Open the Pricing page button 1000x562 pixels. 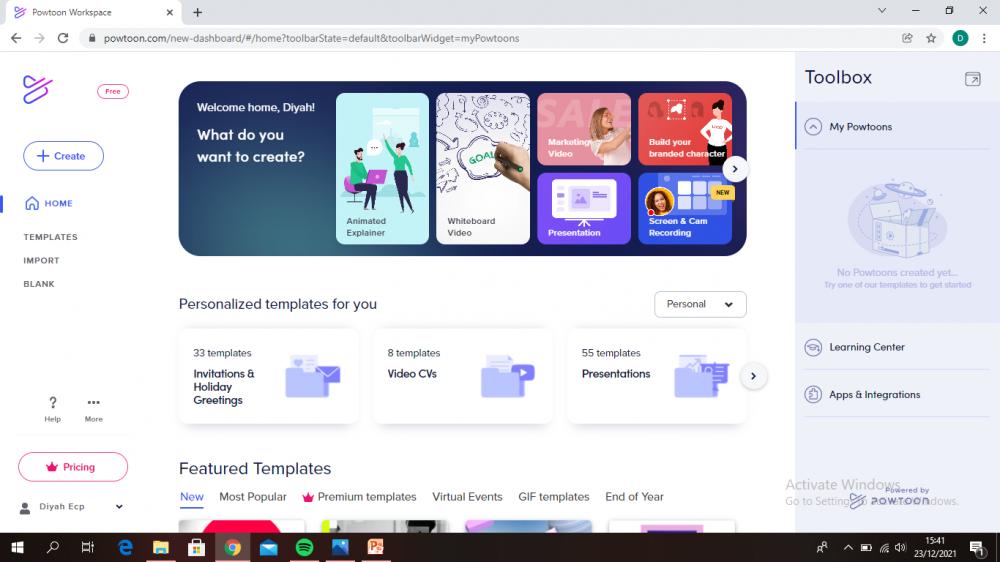pos(73,468)
